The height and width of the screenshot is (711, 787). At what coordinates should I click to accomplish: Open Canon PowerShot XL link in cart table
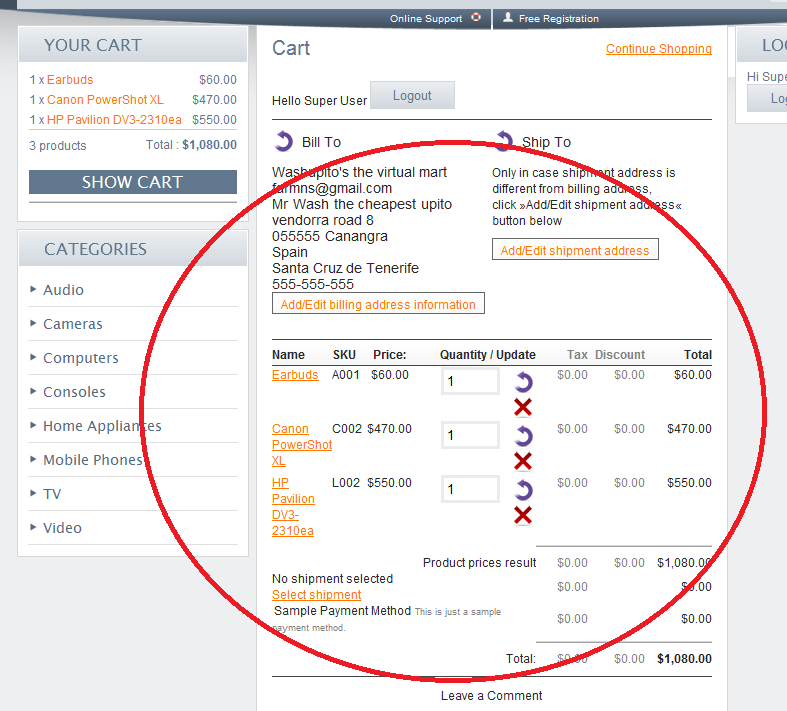pyautogui.click(x=302, y=445)
